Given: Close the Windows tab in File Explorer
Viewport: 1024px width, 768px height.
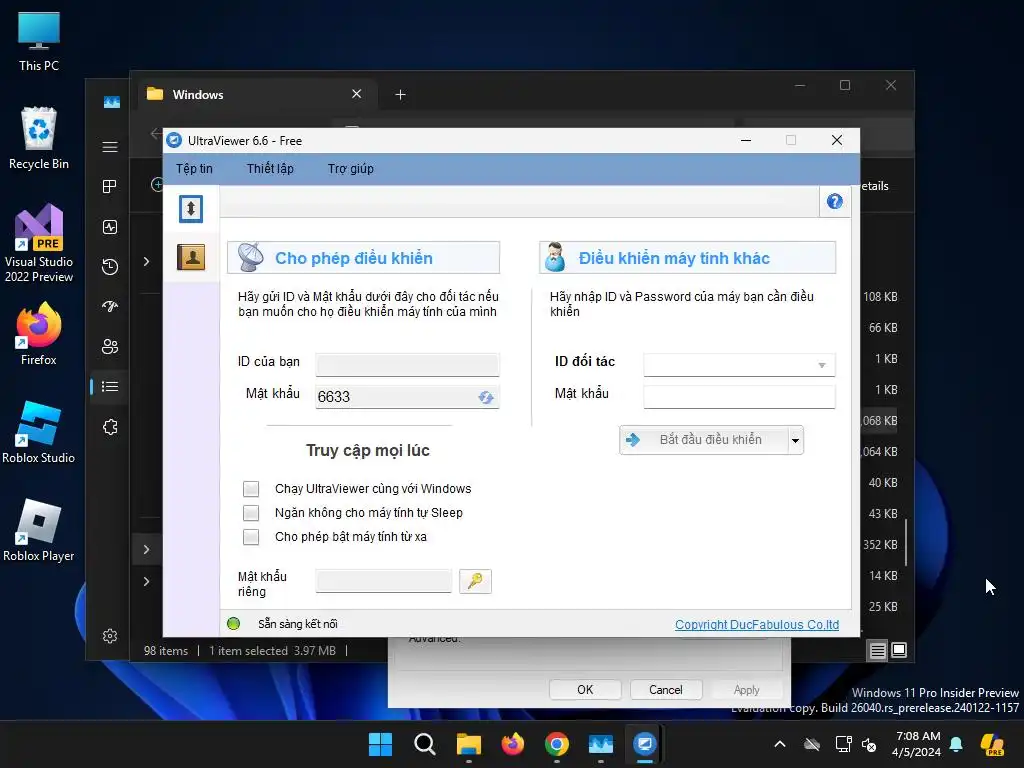Looking at the screenshot, I should 357,94.
